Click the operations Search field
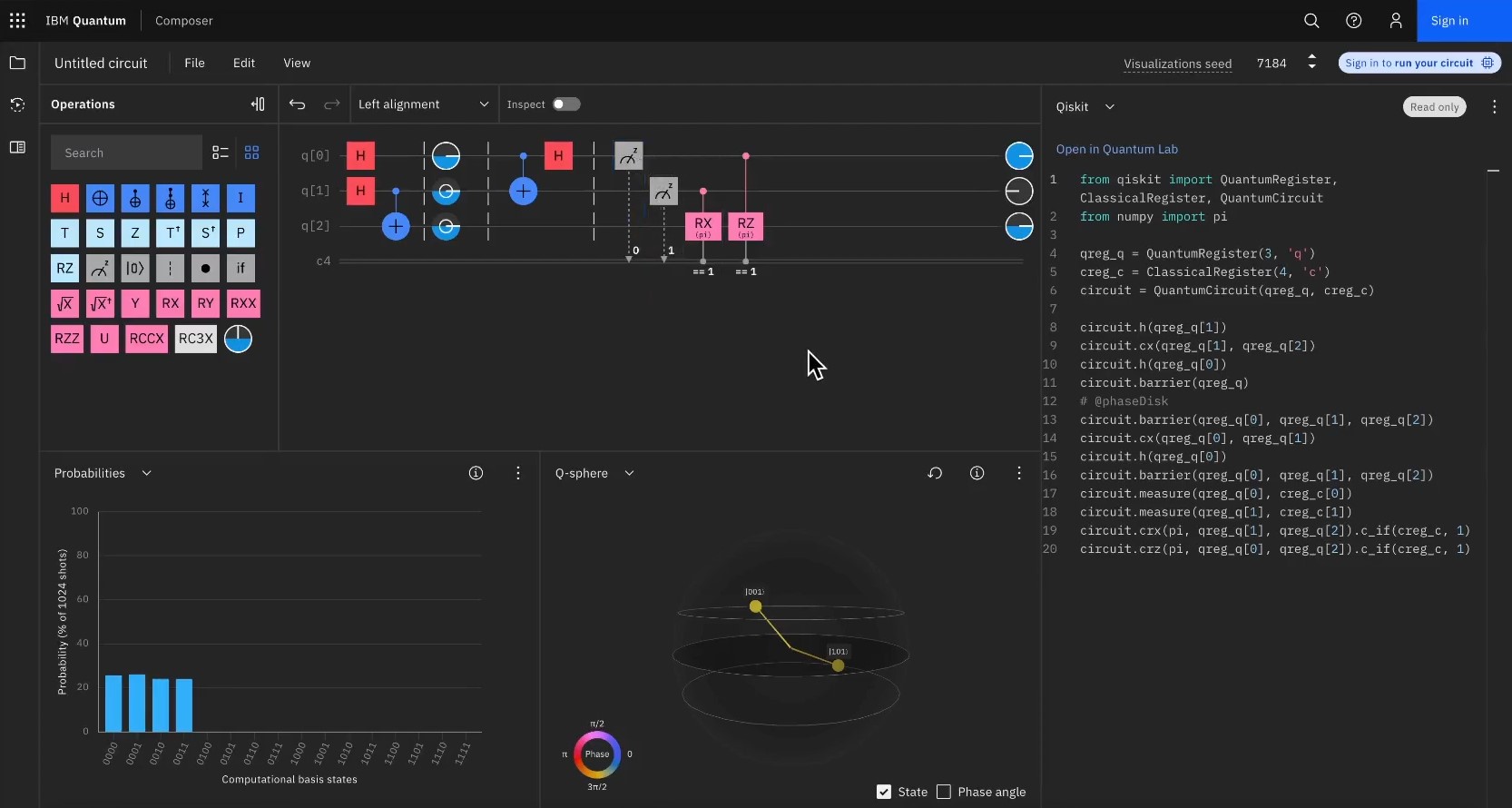Image resolution: width=1512 pixels, height=808 pixels. pyautogui.click(x=126, y=153)
